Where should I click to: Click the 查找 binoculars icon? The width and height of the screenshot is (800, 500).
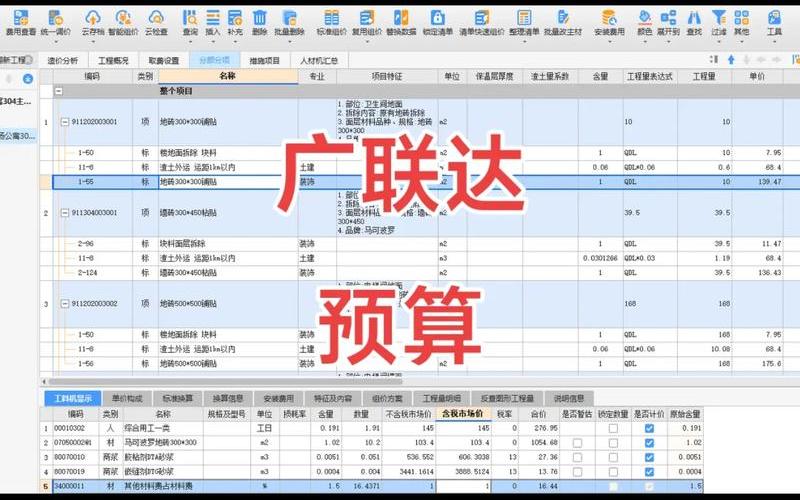694,18
